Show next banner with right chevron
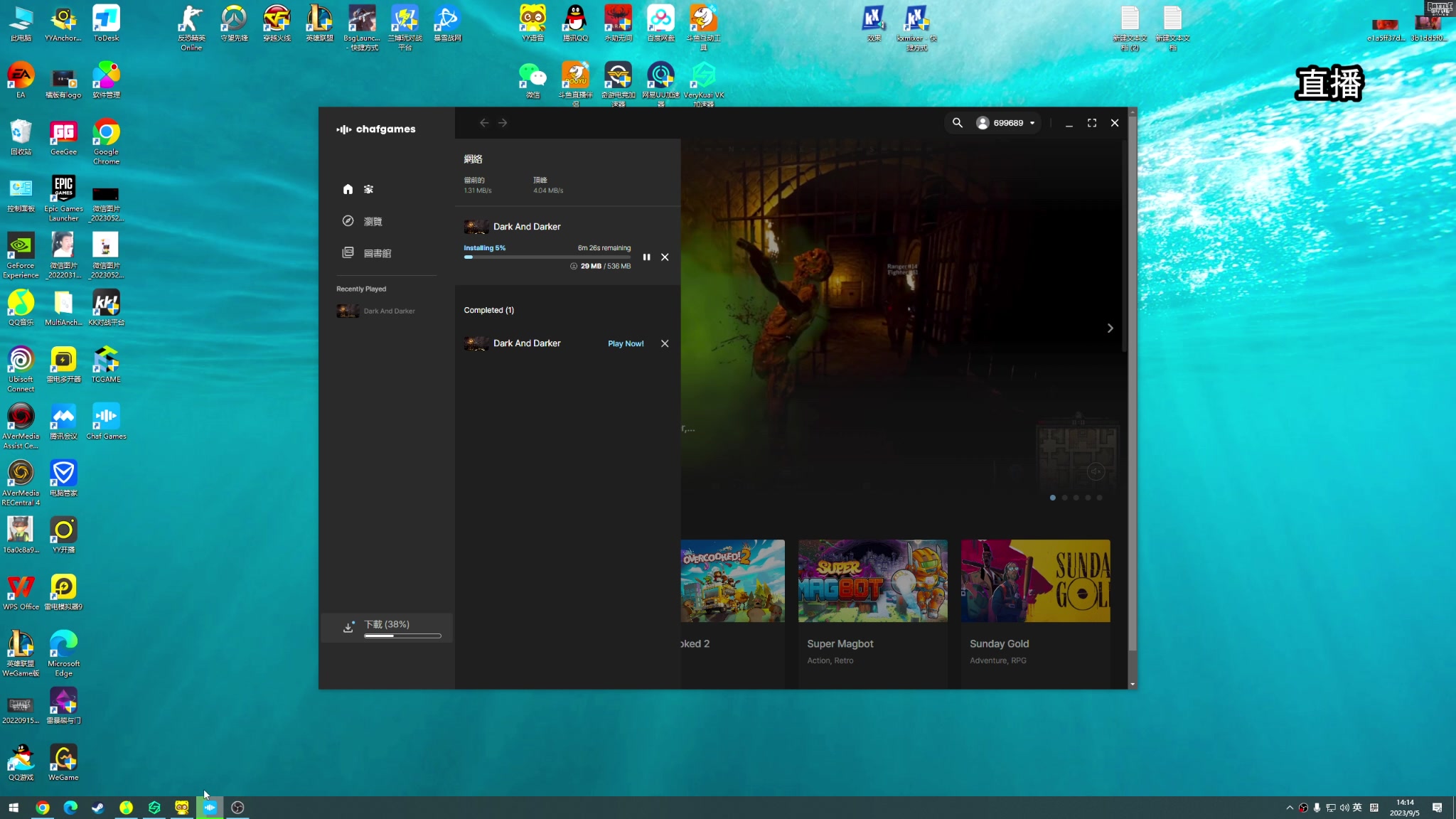This screenshot has height=819, width=1456. coord(1110,328)
